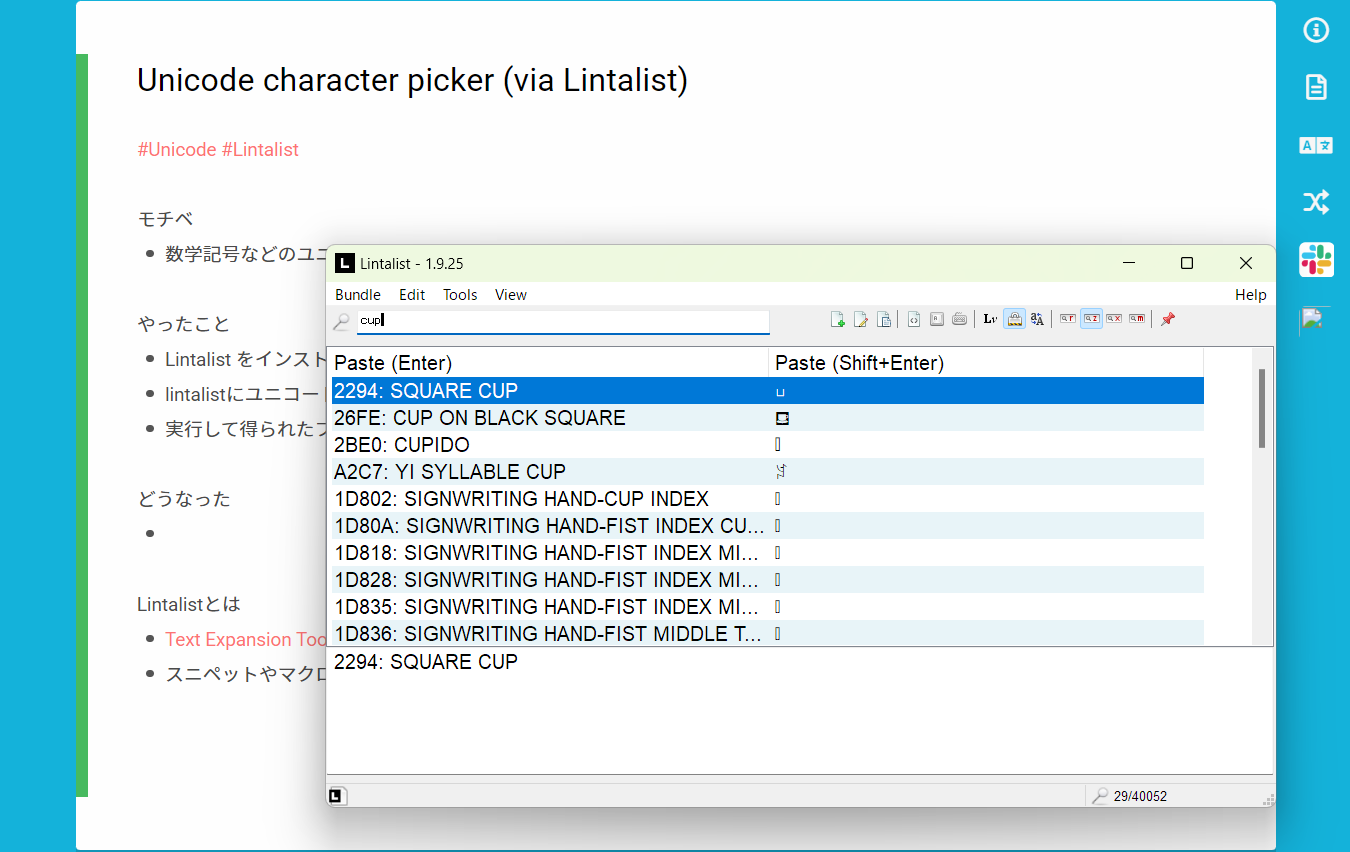Select the row "2BE0: CUPIDO"
Screen dimensions: 1350x852
point(767,445)
